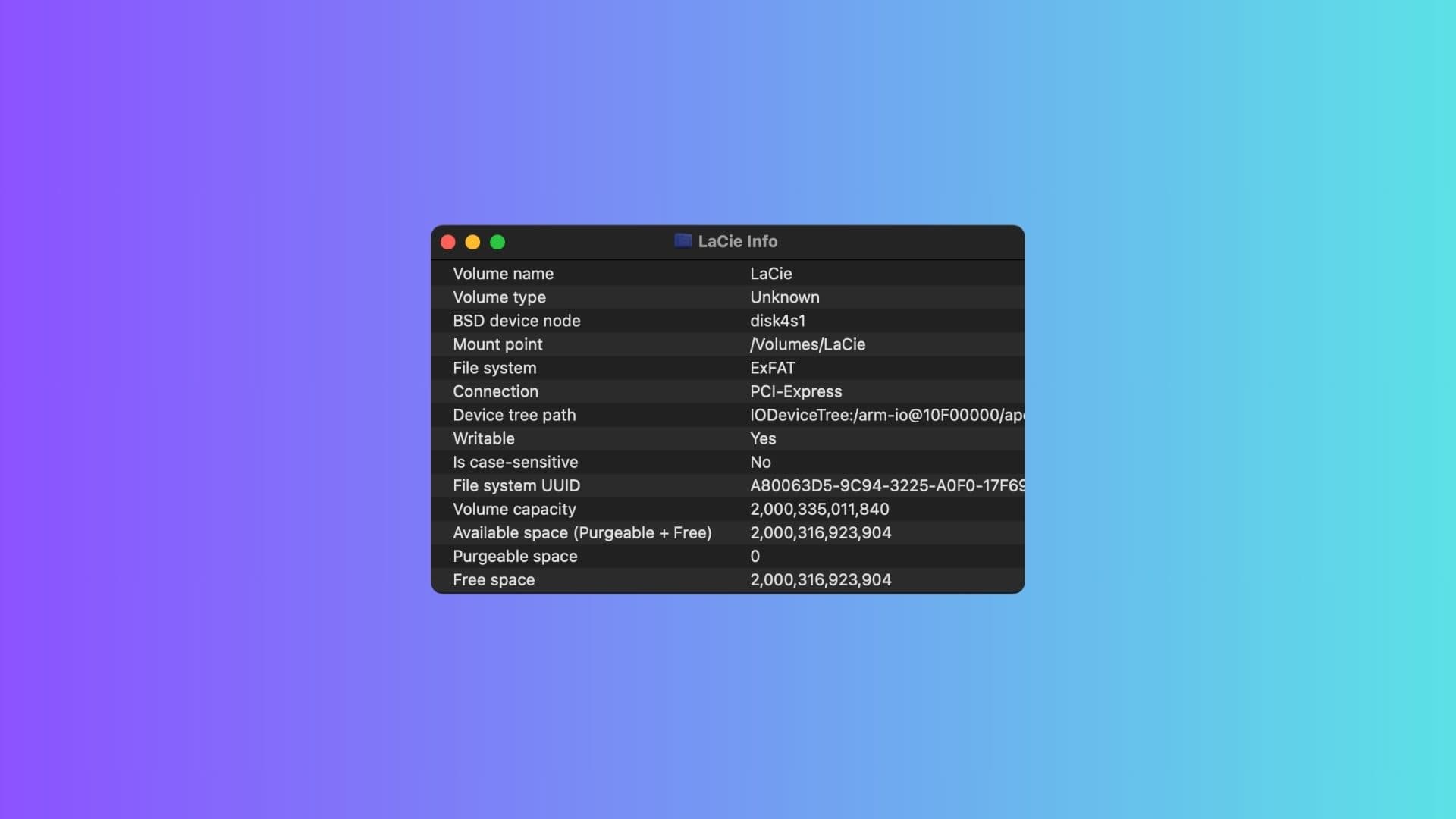1456x819 pixels.
Task: Click the green zoom button
Action: point(498,241)
